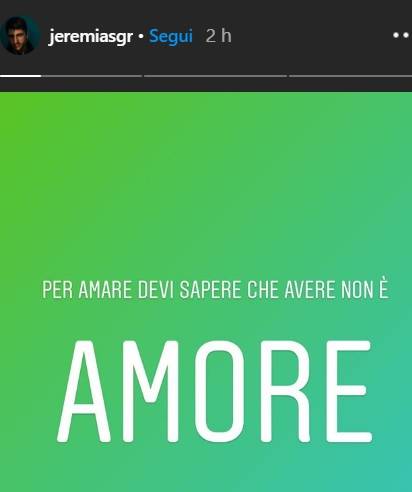Select the word AVERE in the quote
412x492 pixels.
tap(310, 290)
